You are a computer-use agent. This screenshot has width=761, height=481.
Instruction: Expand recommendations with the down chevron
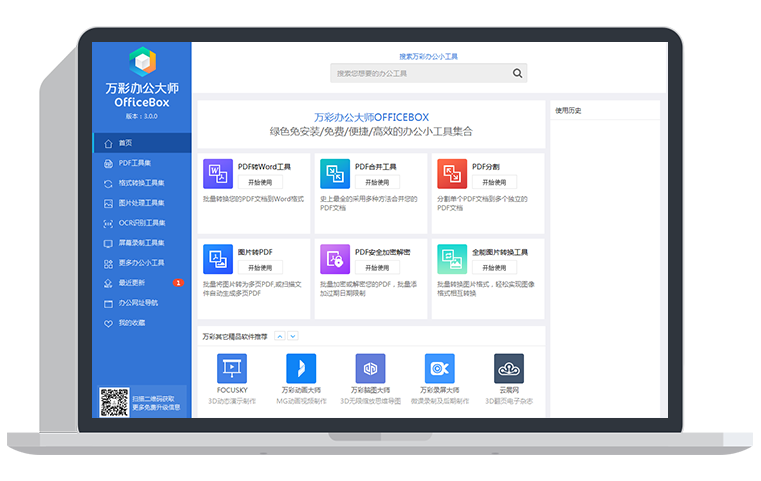(292, 337)
